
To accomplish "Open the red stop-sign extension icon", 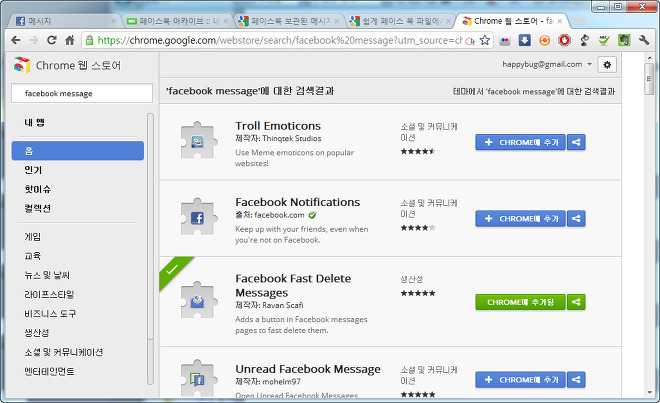I will pos(564,40).
